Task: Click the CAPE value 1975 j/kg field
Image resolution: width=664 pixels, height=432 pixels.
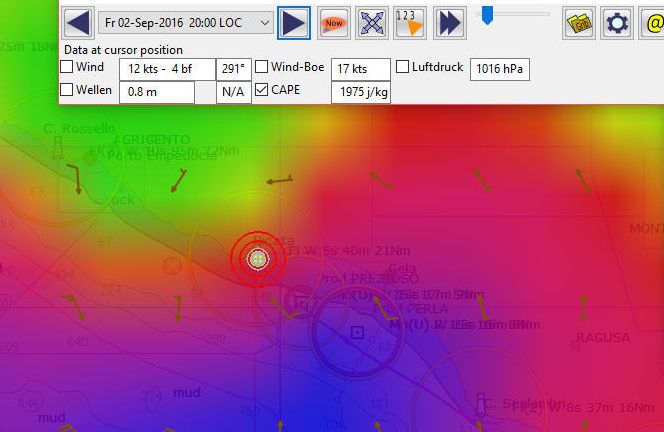Action: click(360, 92)
